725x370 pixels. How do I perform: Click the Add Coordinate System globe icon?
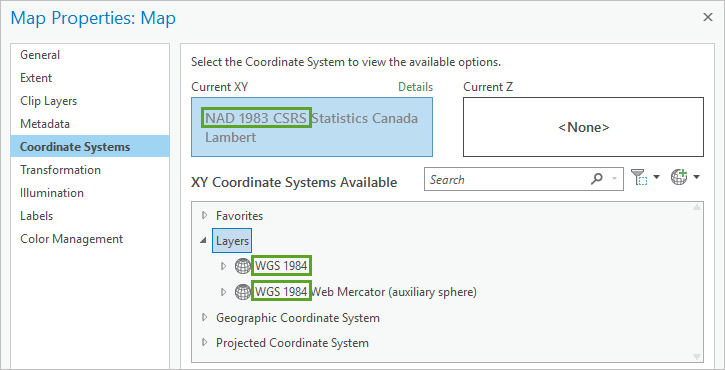[x=679, y=177]
